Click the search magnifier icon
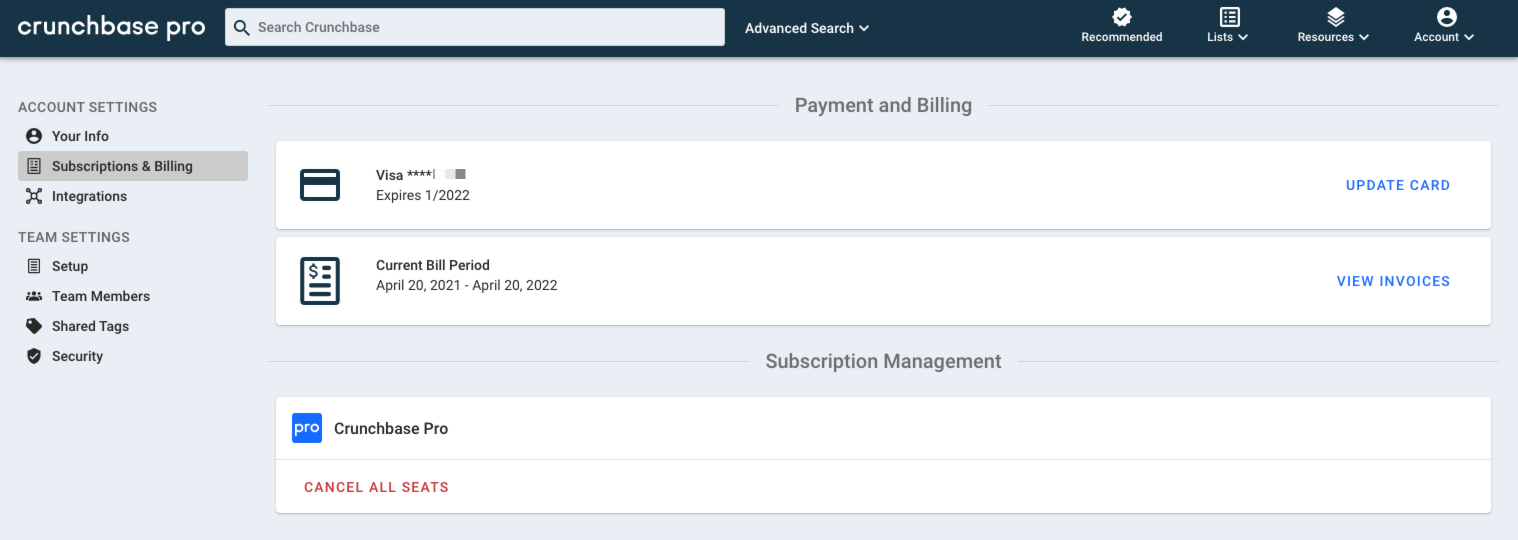This screenshot has width=1518, height=540. [x=241, y=28]
